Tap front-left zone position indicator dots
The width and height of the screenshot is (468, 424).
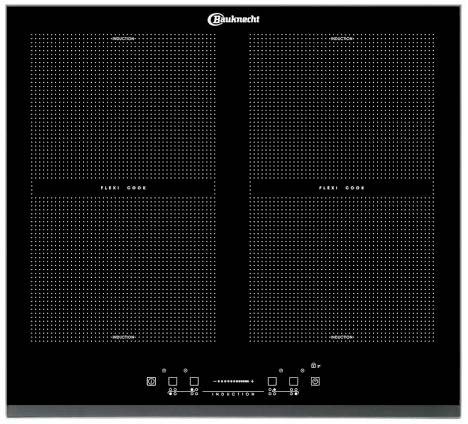tap(173, 392)
